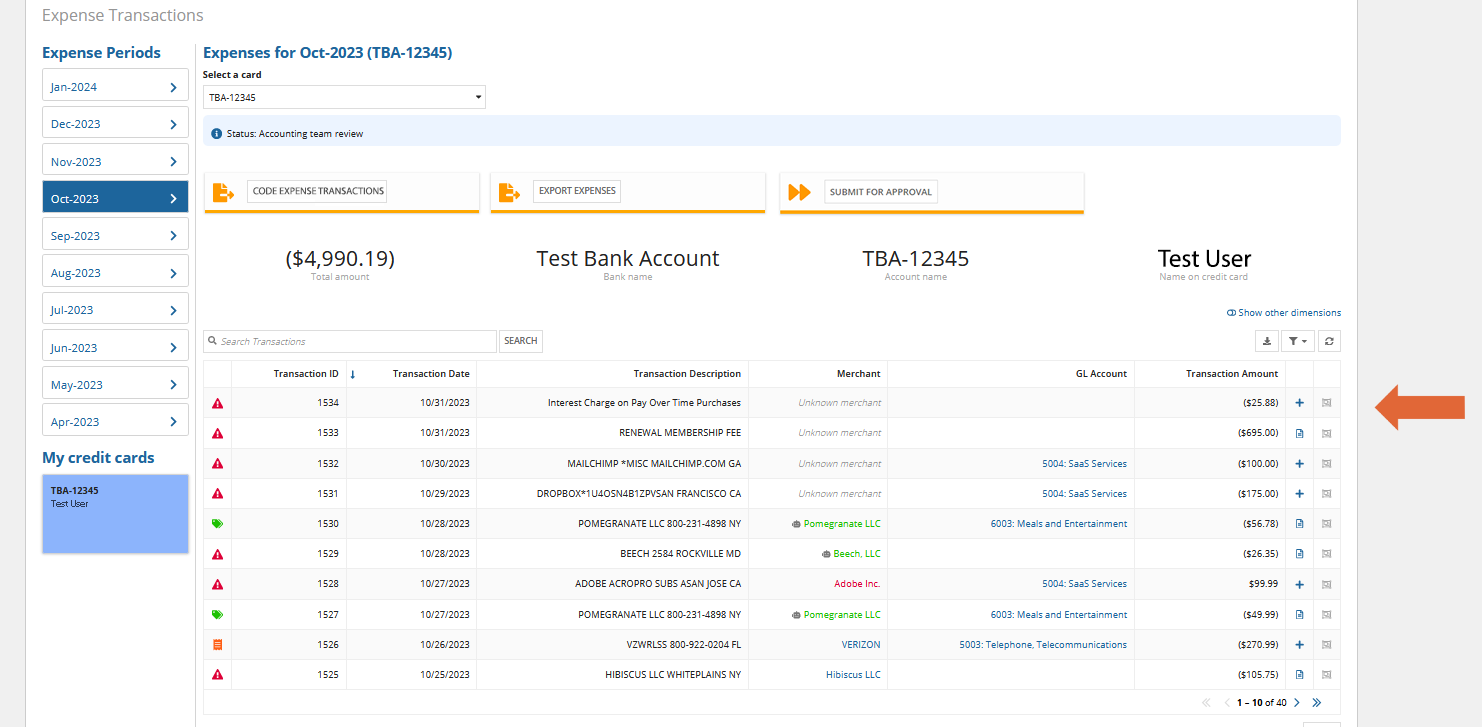1482x727 pixels.
Task: Click Transaction Date column header
Action: pos(431,374)
